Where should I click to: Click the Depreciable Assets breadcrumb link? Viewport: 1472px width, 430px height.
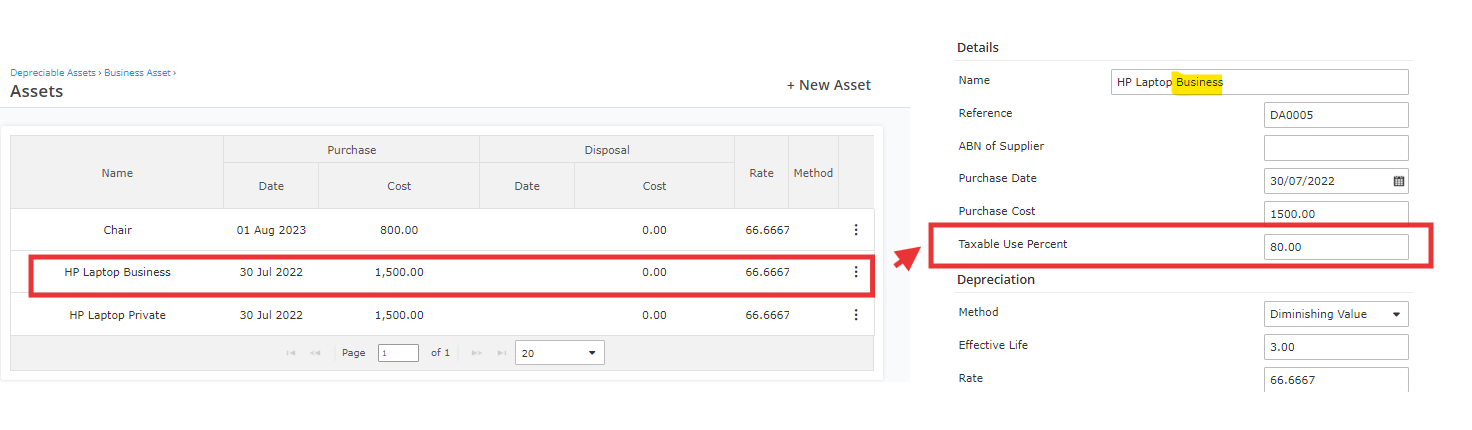point(53,73)
